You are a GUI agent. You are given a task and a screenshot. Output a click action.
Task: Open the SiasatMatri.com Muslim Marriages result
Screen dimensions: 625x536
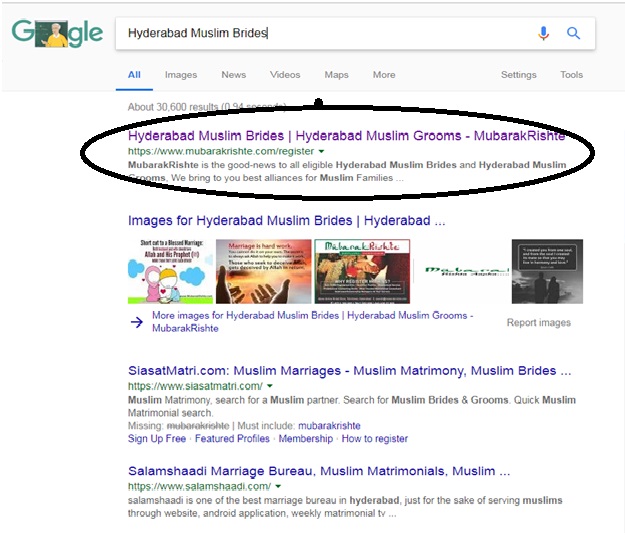pyautogui.click(x=350, y=370)
